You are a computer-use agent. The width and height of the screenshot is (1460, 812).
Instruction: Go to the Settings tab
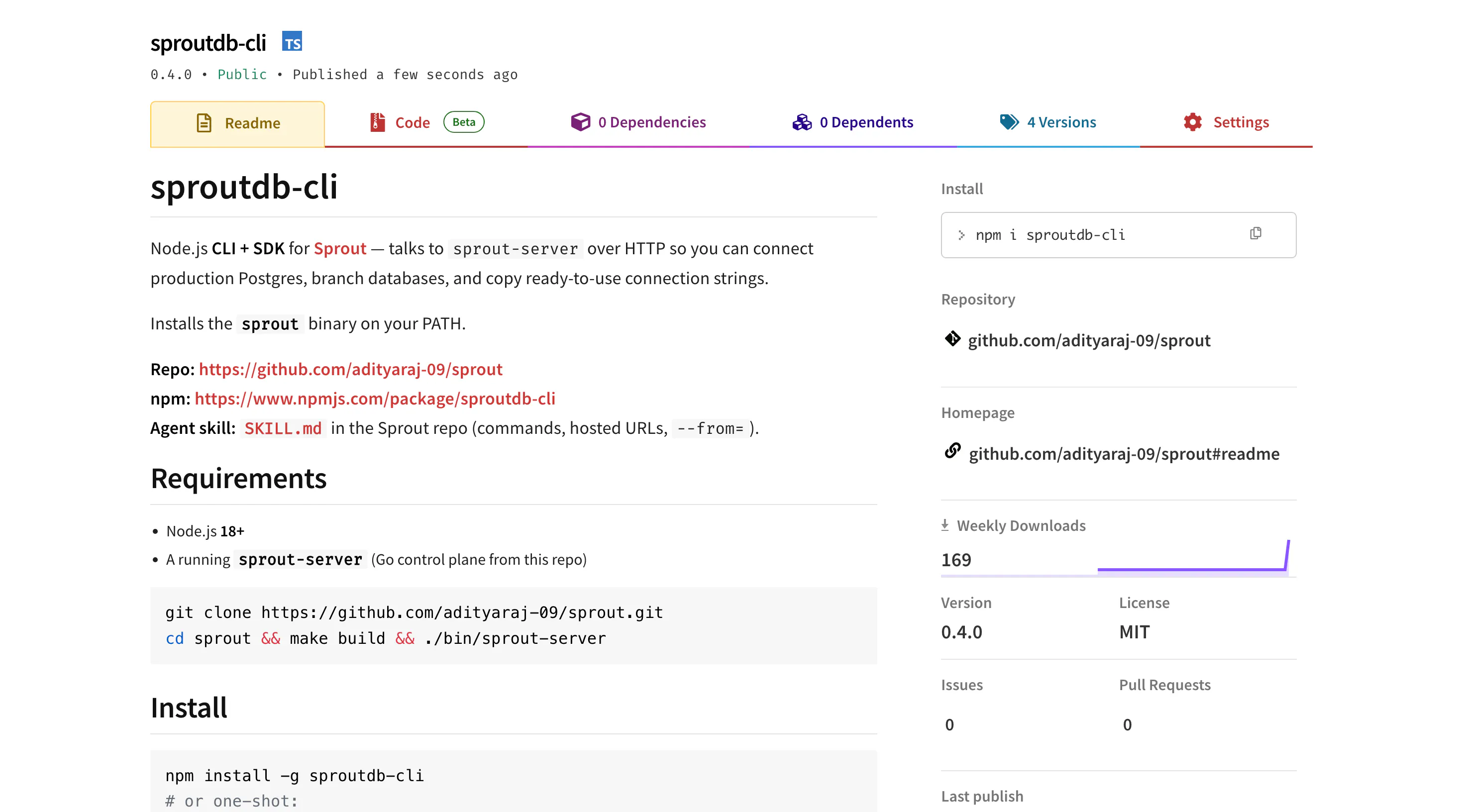1226,122
